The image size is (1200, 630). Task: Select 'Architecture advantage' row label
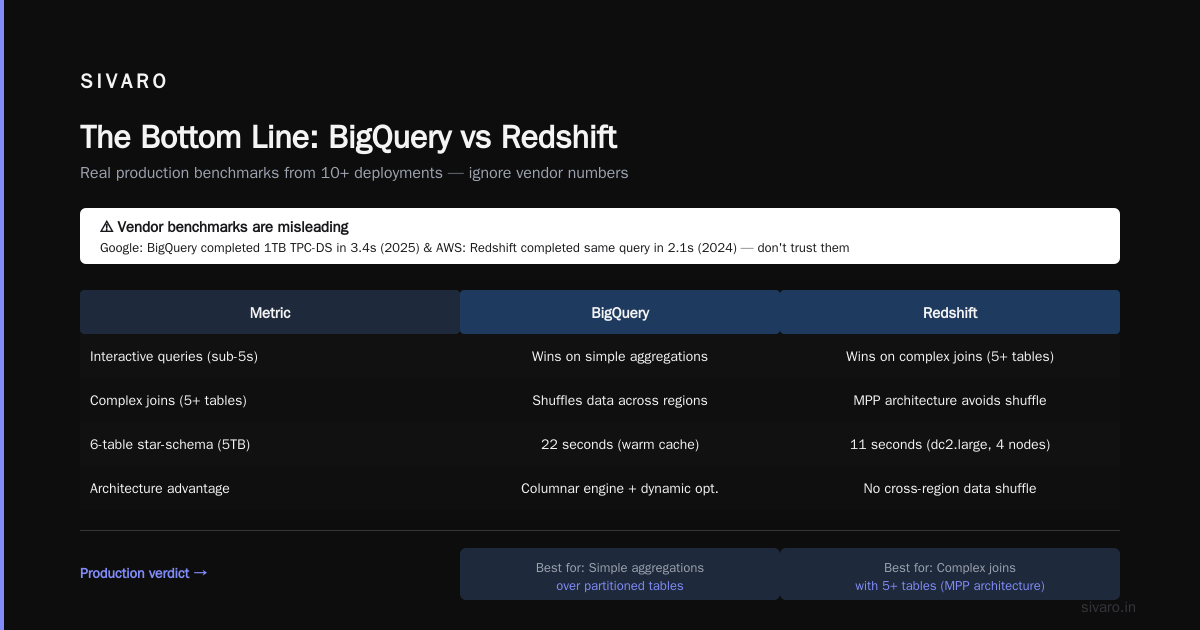pyautogui.click(x=160, y=488)
